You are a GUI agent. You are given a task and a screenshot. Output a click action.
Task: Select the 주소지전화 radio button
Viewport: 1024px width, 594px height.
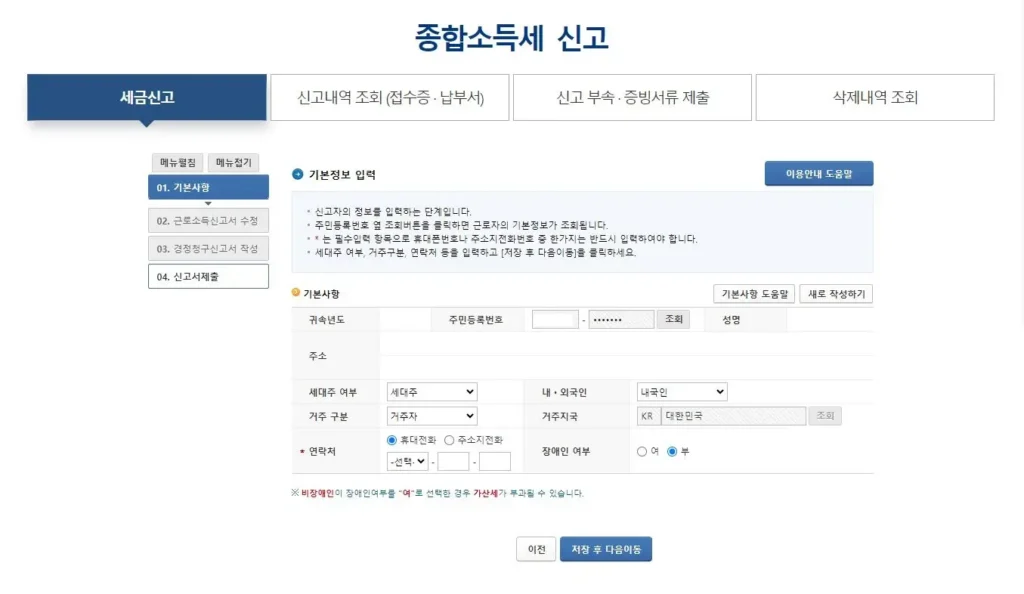click(449, 440)
